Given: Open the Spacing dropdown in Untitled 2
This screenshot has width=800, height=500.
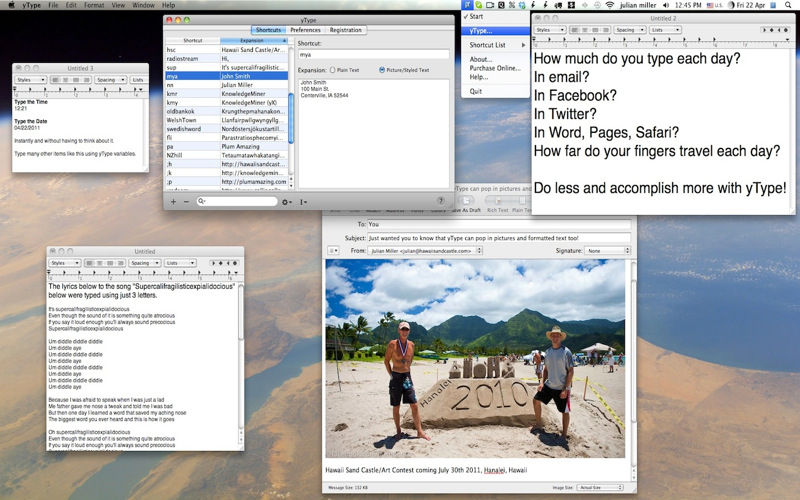Looking at the screenshot, I should (630, 30).
